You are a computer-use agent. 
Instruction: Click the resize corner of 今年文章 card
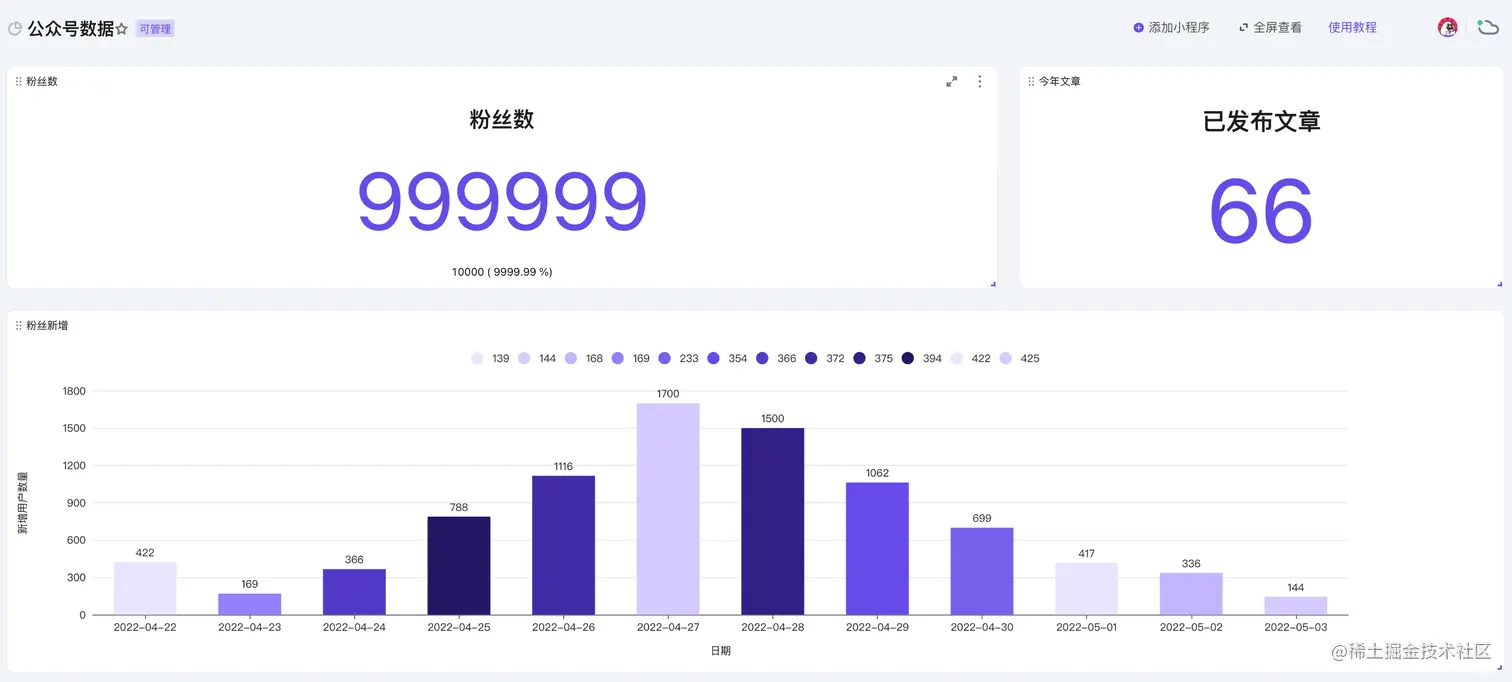pos(1498,285)
